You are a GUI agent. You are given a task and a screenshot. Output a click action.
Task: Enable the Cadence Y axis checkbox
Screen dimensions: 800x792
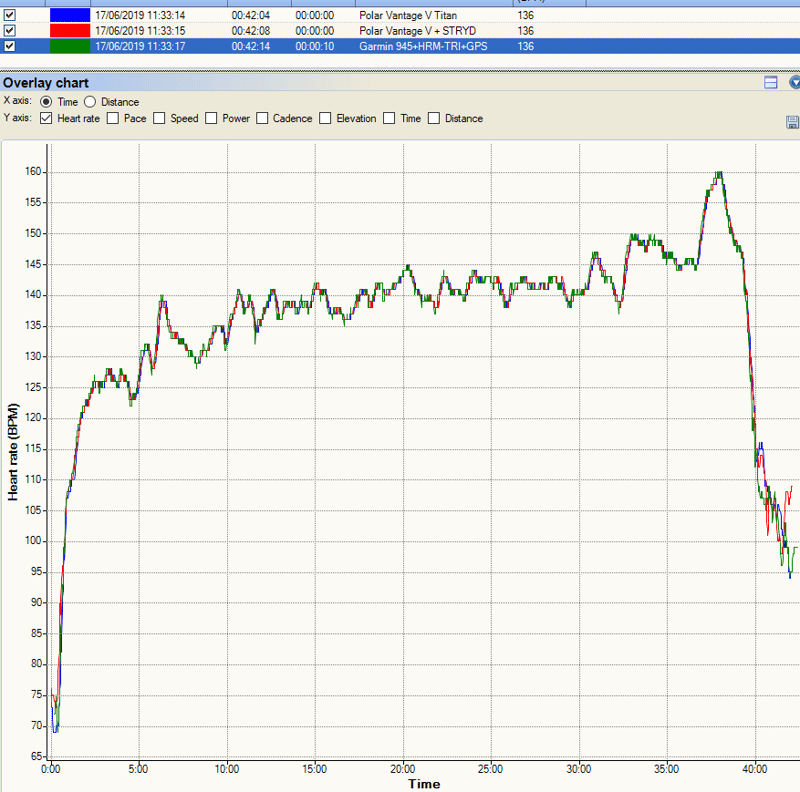pos(262,118)
